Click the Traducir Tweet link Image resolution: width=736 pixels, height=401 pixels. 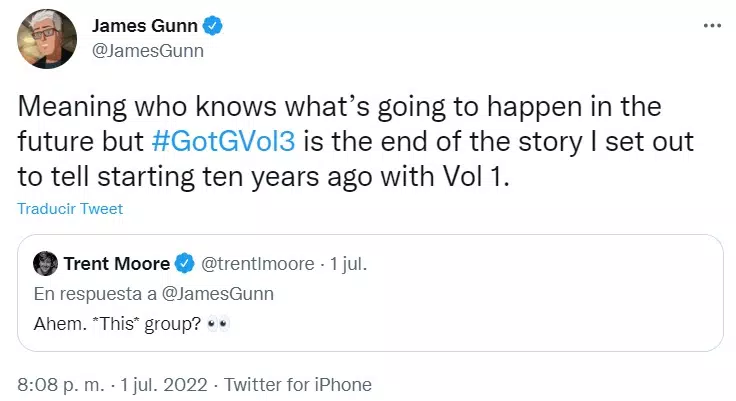(70, 209)
